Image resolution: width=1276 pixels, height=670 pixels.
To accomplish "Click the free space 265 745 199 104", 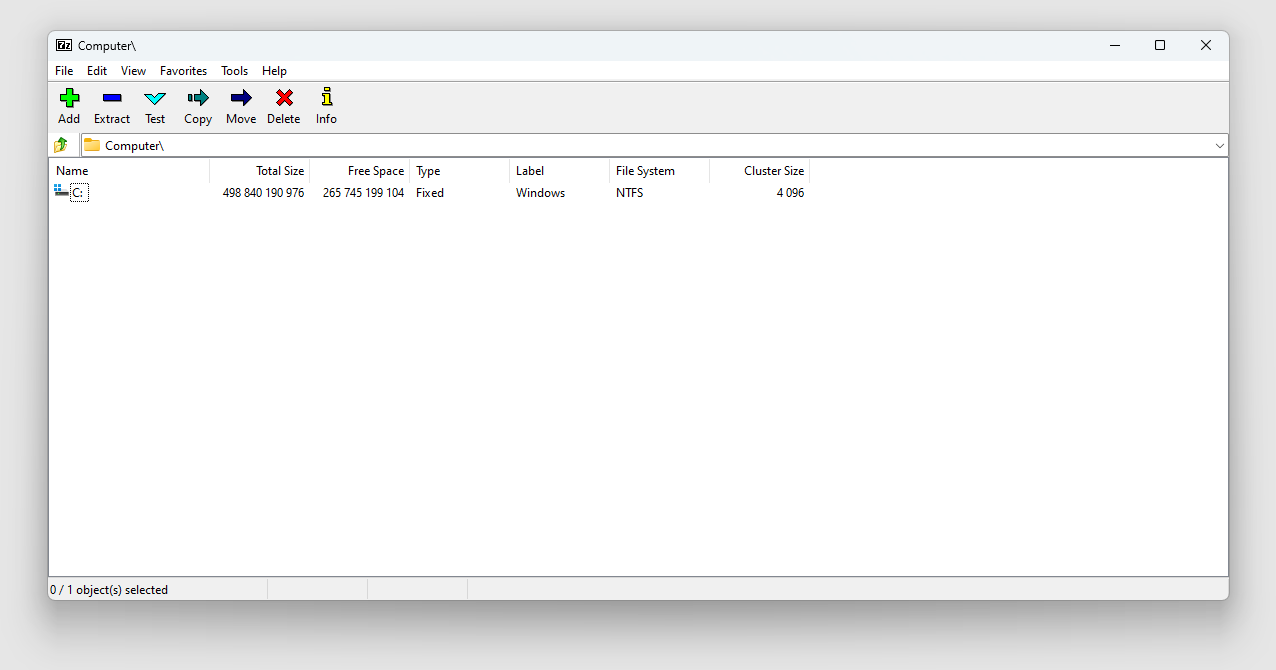I will [x=363, y=193].
